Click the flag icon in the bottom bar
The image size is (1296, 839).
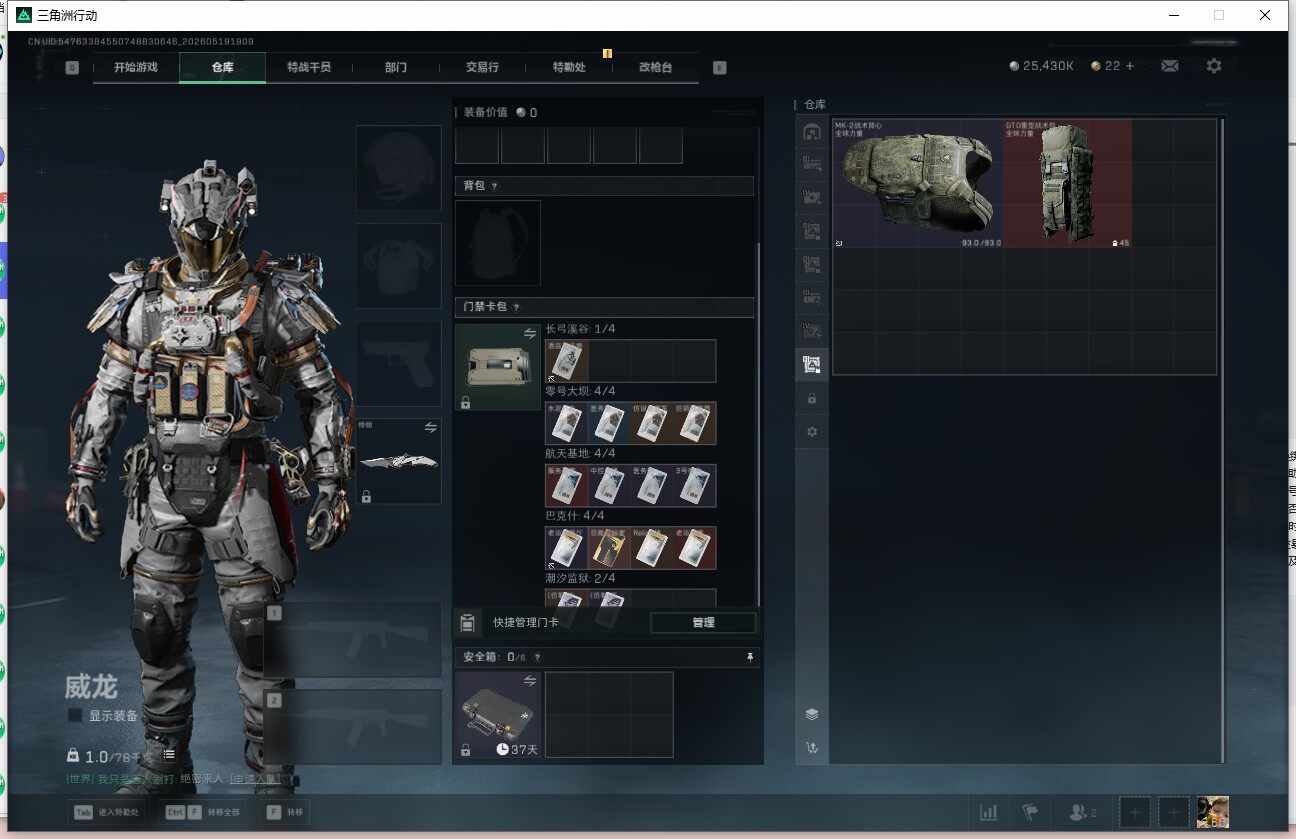coord(1030,812)
